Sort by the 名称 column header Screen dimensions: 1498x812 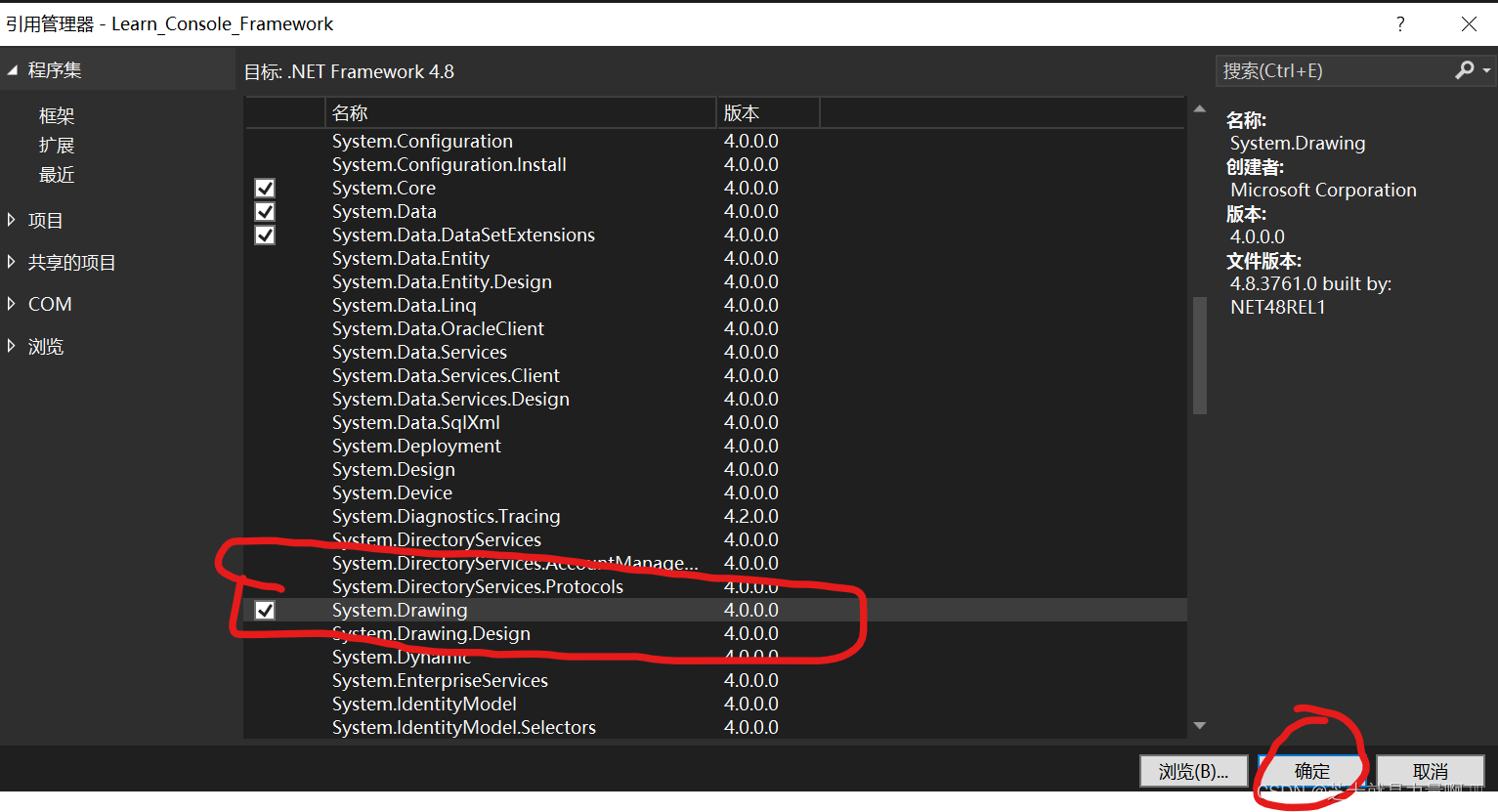[x=520, y=113]
